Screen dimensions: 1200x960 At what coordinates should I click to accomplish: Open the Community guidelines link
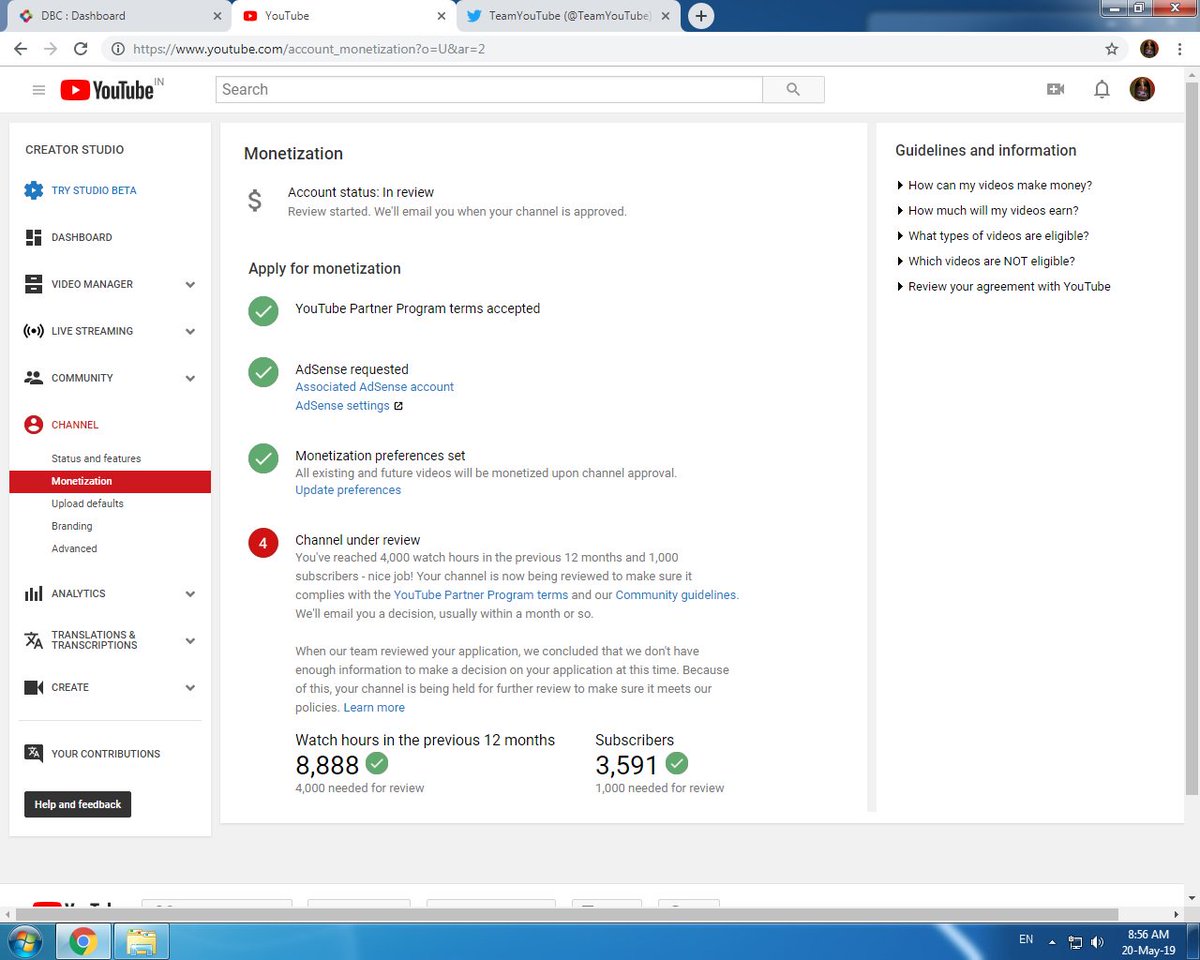[x=676, y=595]
